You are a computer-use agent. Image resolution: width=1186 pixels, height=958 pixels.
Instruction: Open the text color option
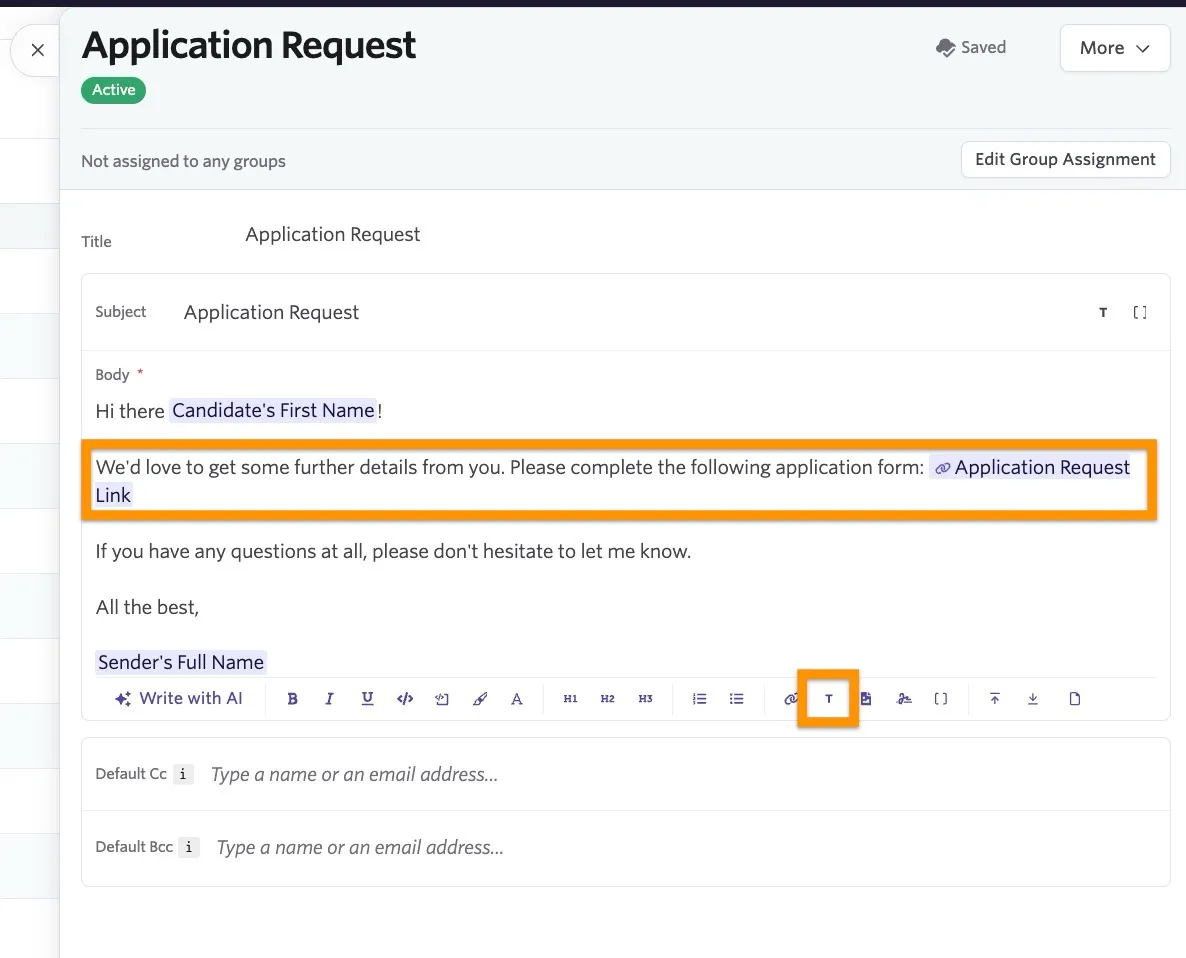[517, 699]
